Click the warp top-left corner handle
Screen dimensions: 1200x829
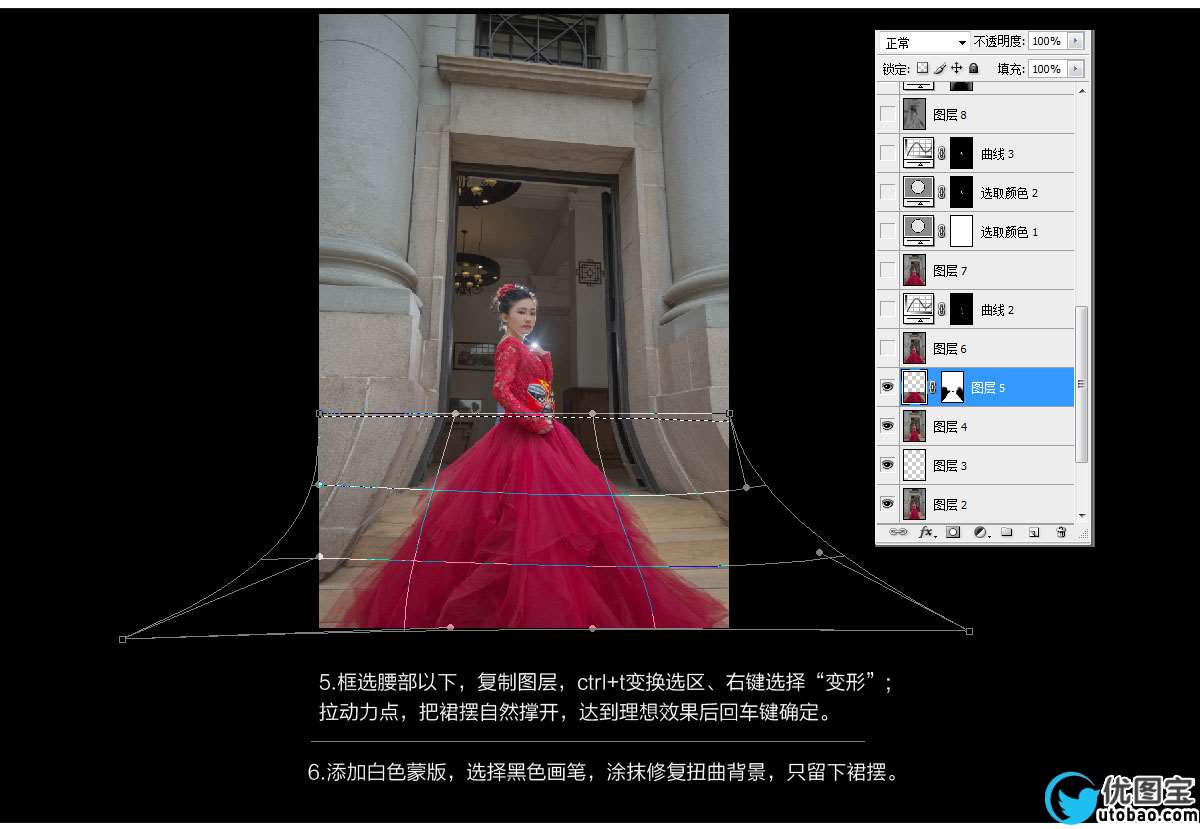point(319,413)
